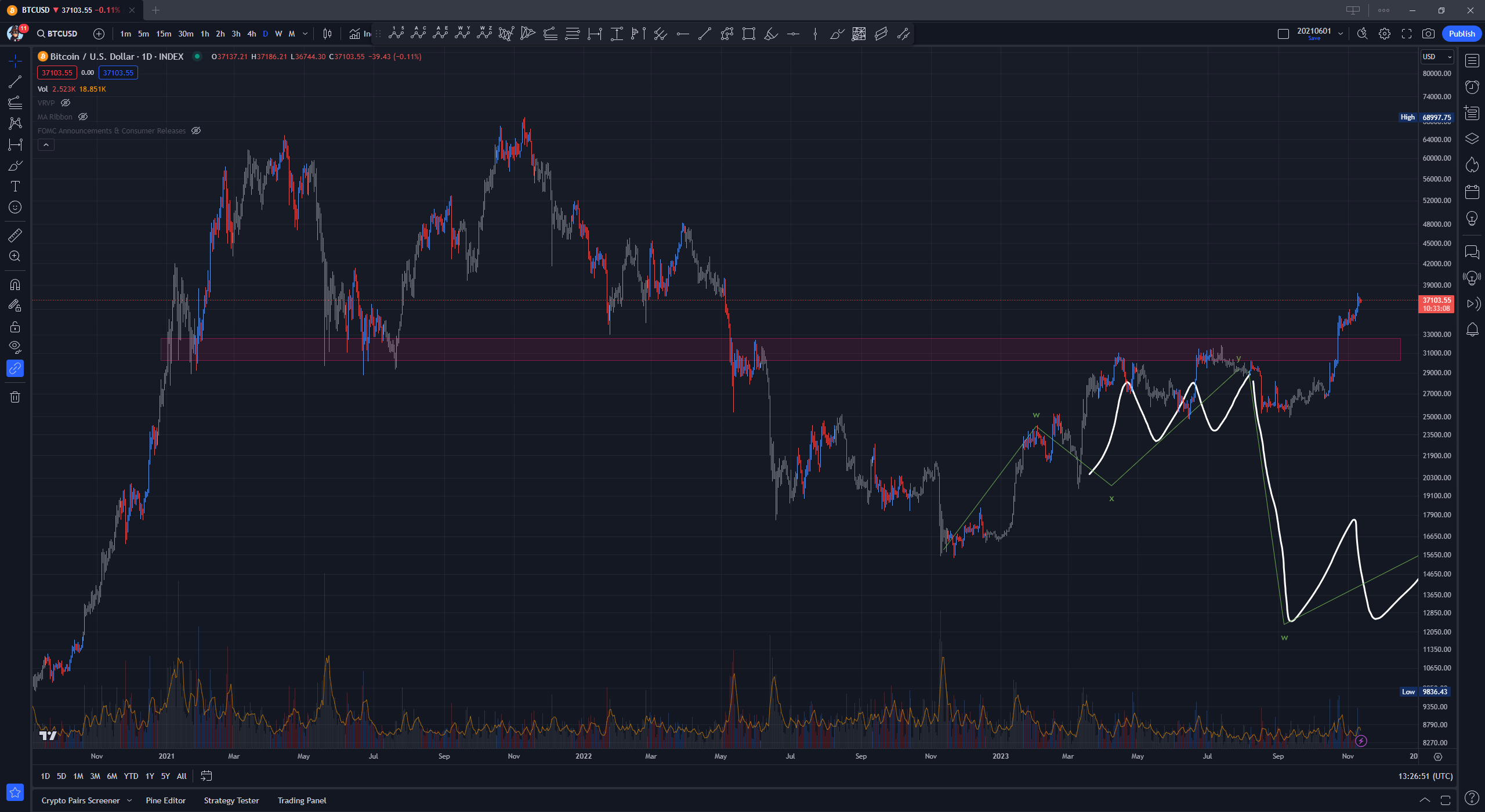Select the 4h timeframe
This screenshot has height=812, width=1485.
[x=252, y=34]
